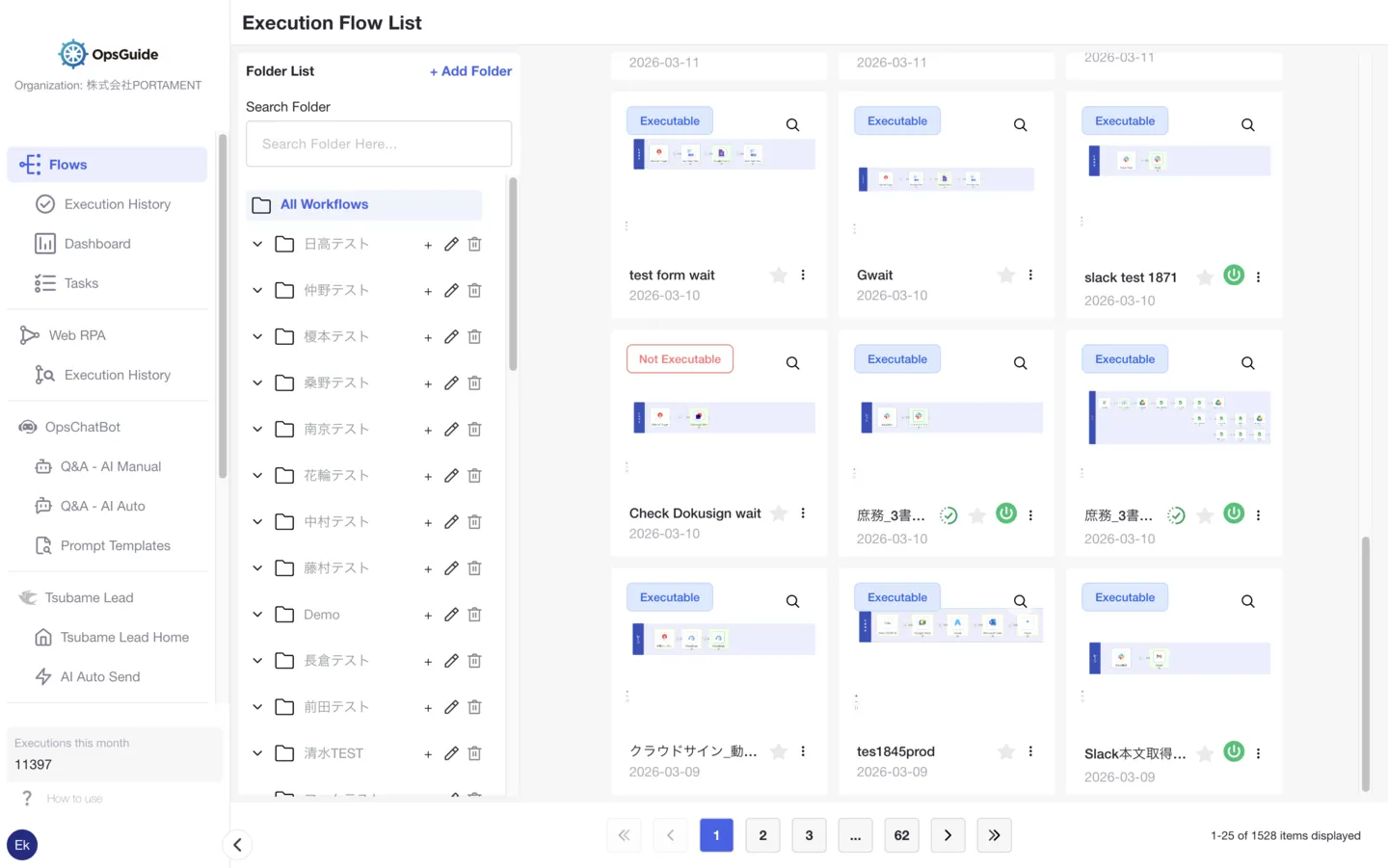The width and height of the screenshot is (1388, 868).
Task: Click inside the Search Folder field
Action: [378, 144]
